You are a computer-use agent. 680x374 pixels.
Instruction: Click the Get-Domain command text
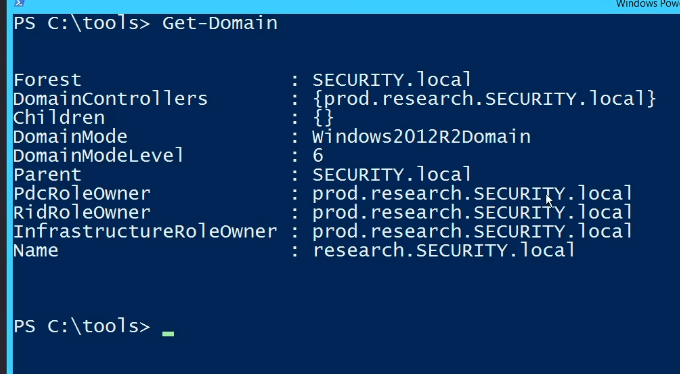click(x=220, y=23)
